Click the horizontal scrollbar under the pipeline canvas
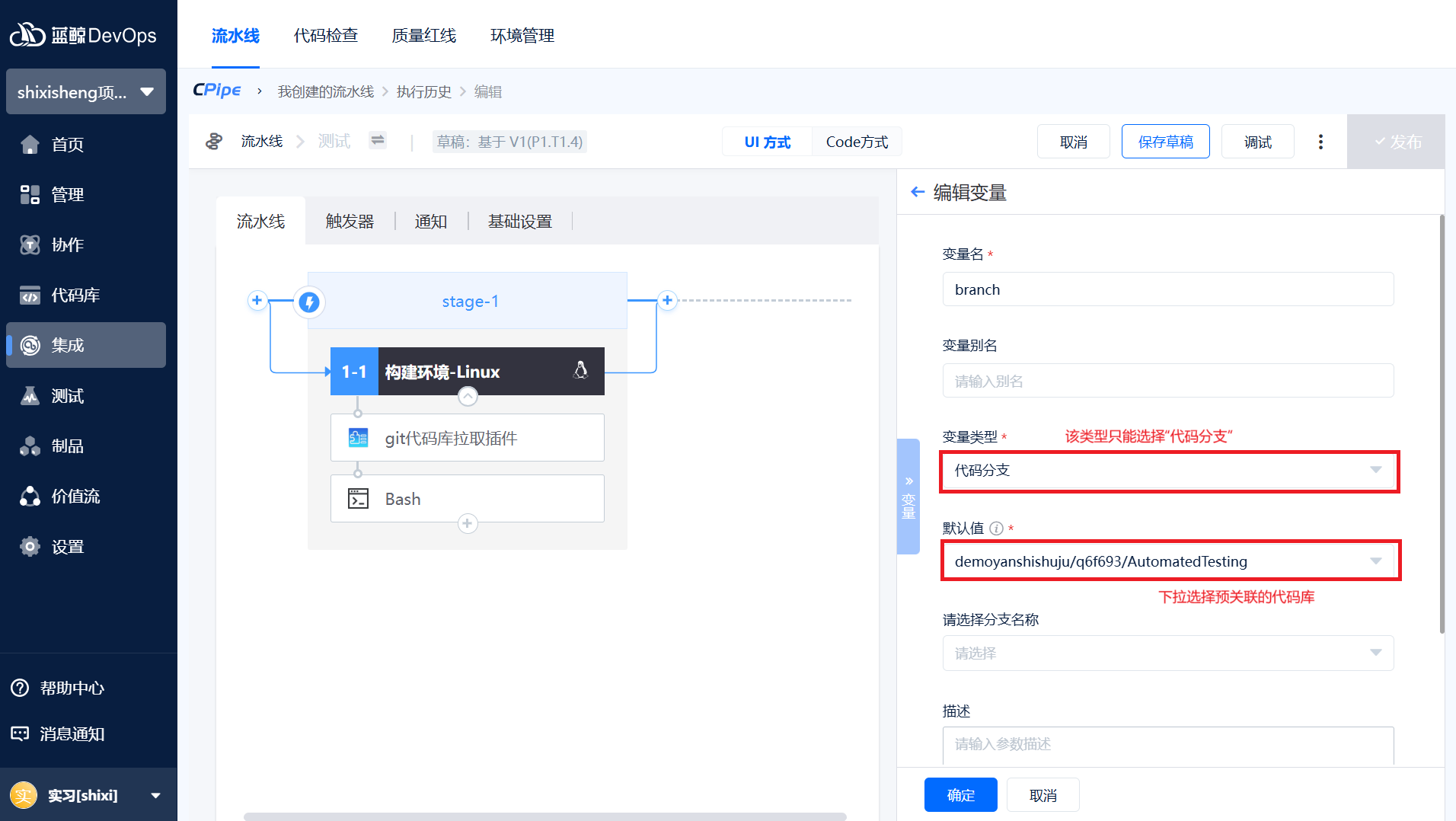Image resolution: width=1456 pixels, height=821 pixels. point(544,816)
